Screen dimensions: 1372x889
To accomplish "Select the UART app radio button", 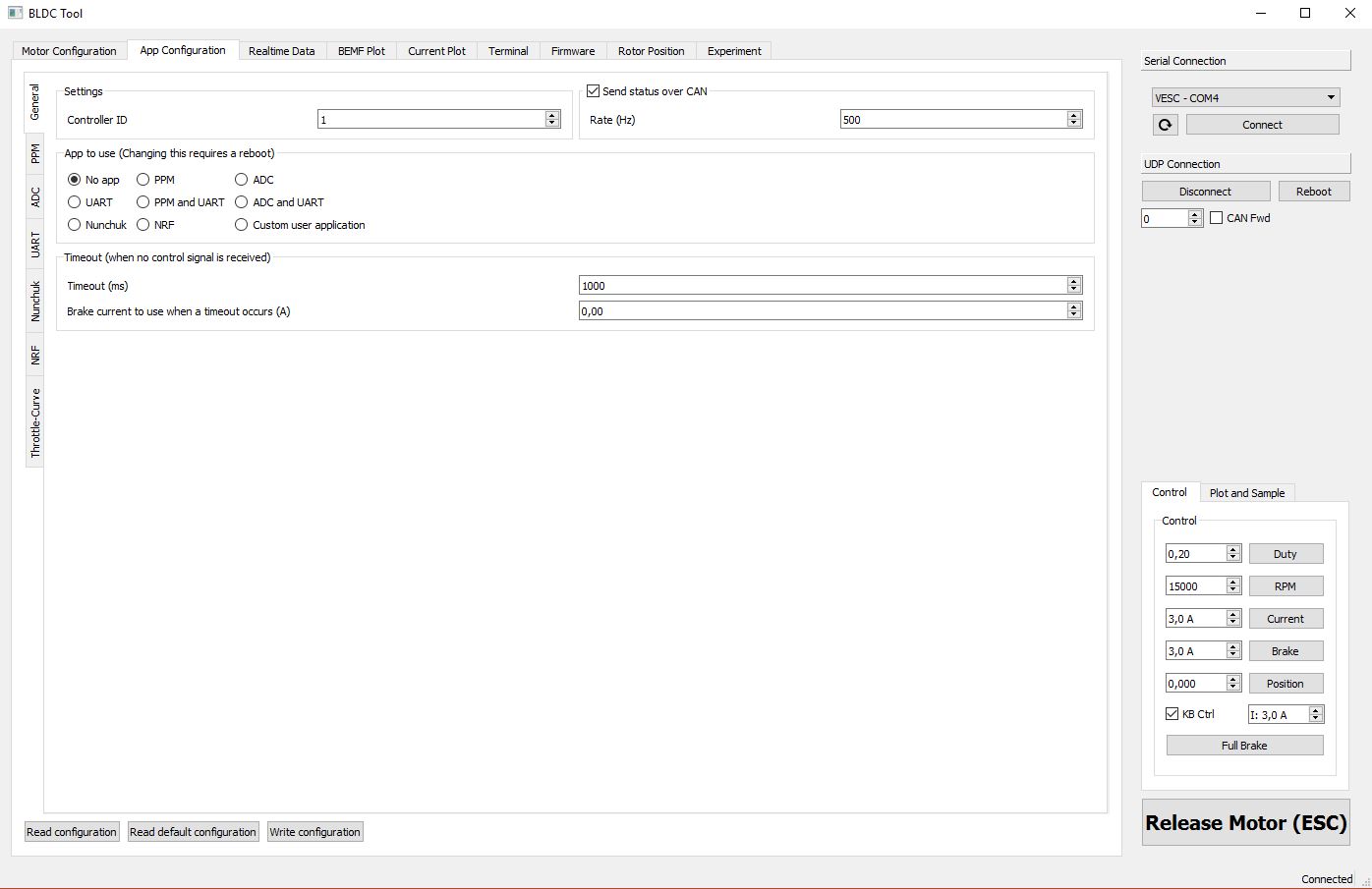I will click(75, 202).
